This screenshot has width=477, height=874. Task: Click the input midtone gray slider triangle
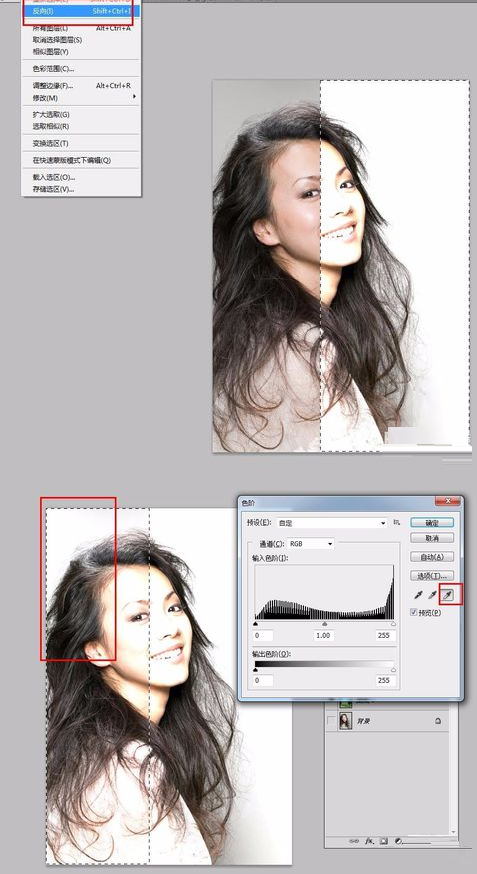point(325,624)
